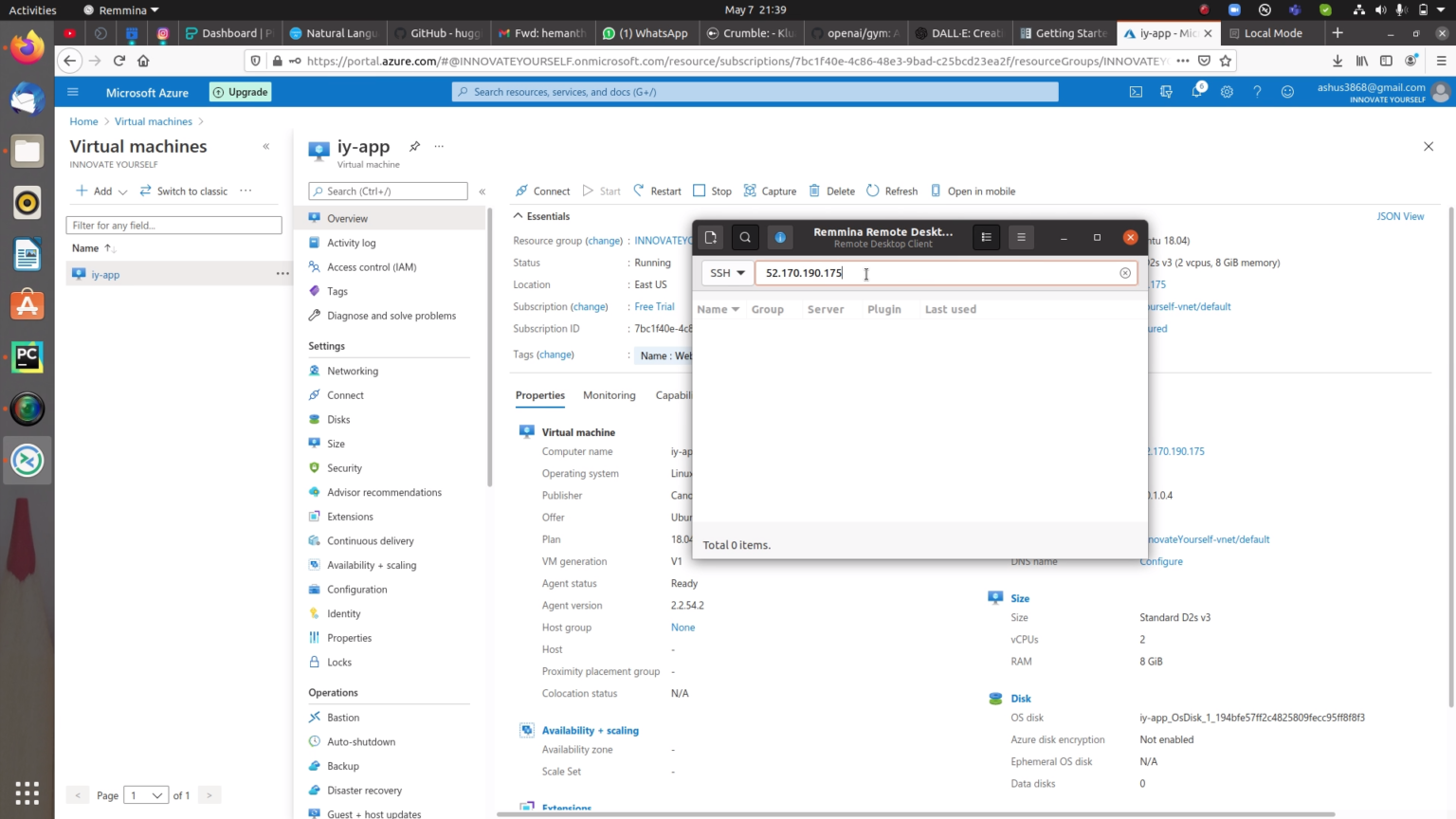Screen dimensions: 1456x819
Task: Open Azure notifications bell
Action: coord(1195,92)
